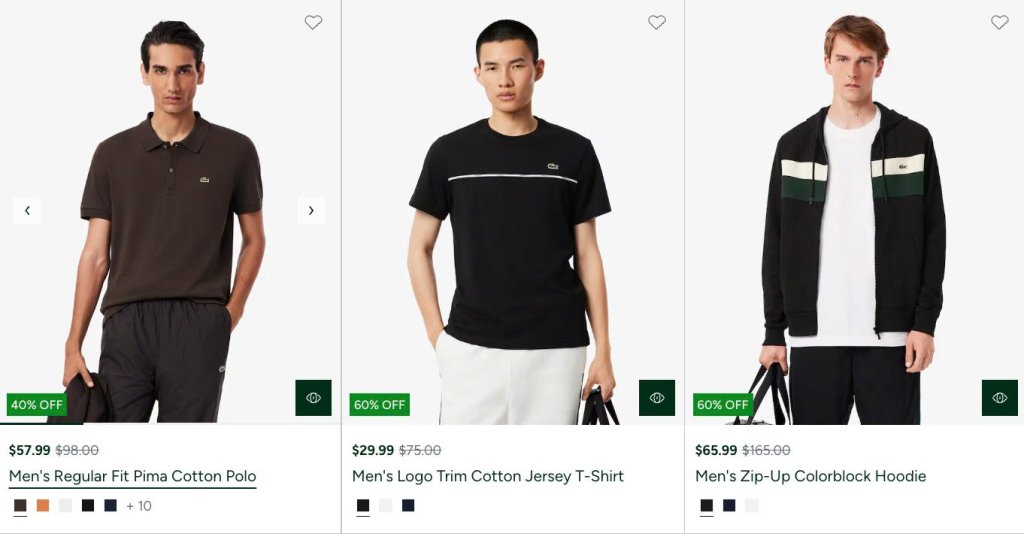
Task: Click the black T-shirt product image
Action: coord(513,212)
